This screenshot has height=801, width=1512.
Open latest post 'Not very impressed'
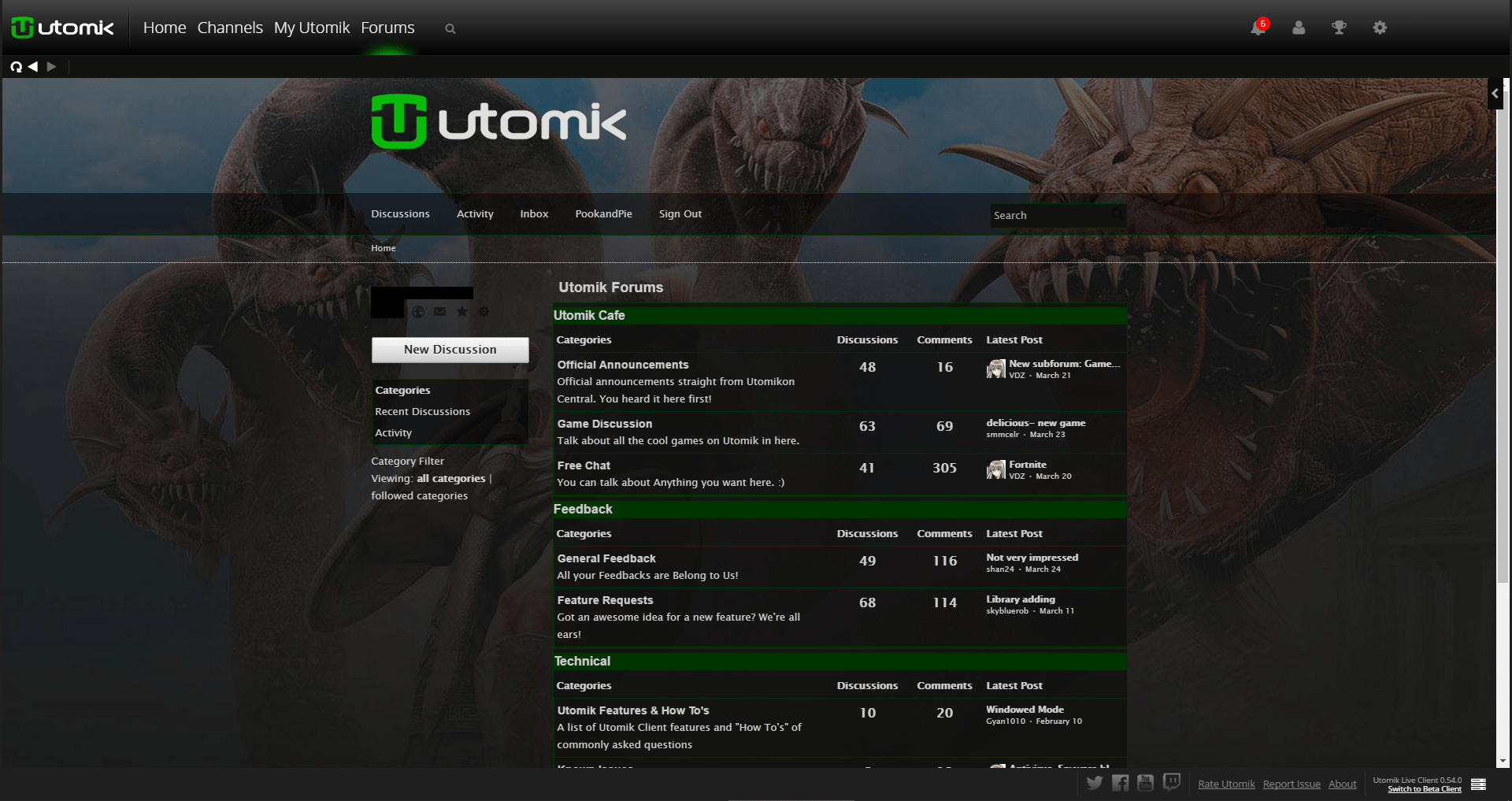[1032, 558]
